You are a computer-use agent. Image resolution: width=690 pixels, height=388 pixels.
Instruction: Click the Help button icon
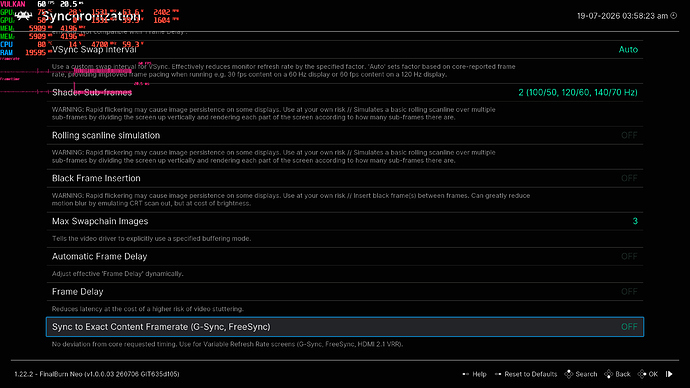466,374
